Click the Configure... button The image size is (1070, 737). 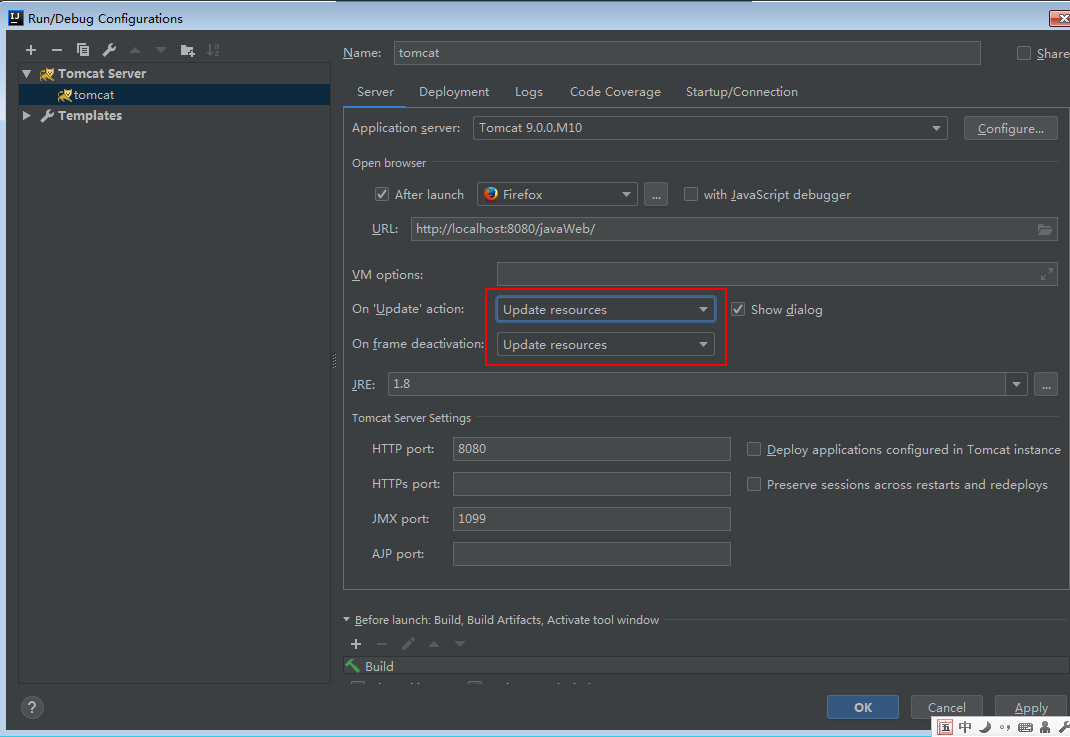point(1011,128)
